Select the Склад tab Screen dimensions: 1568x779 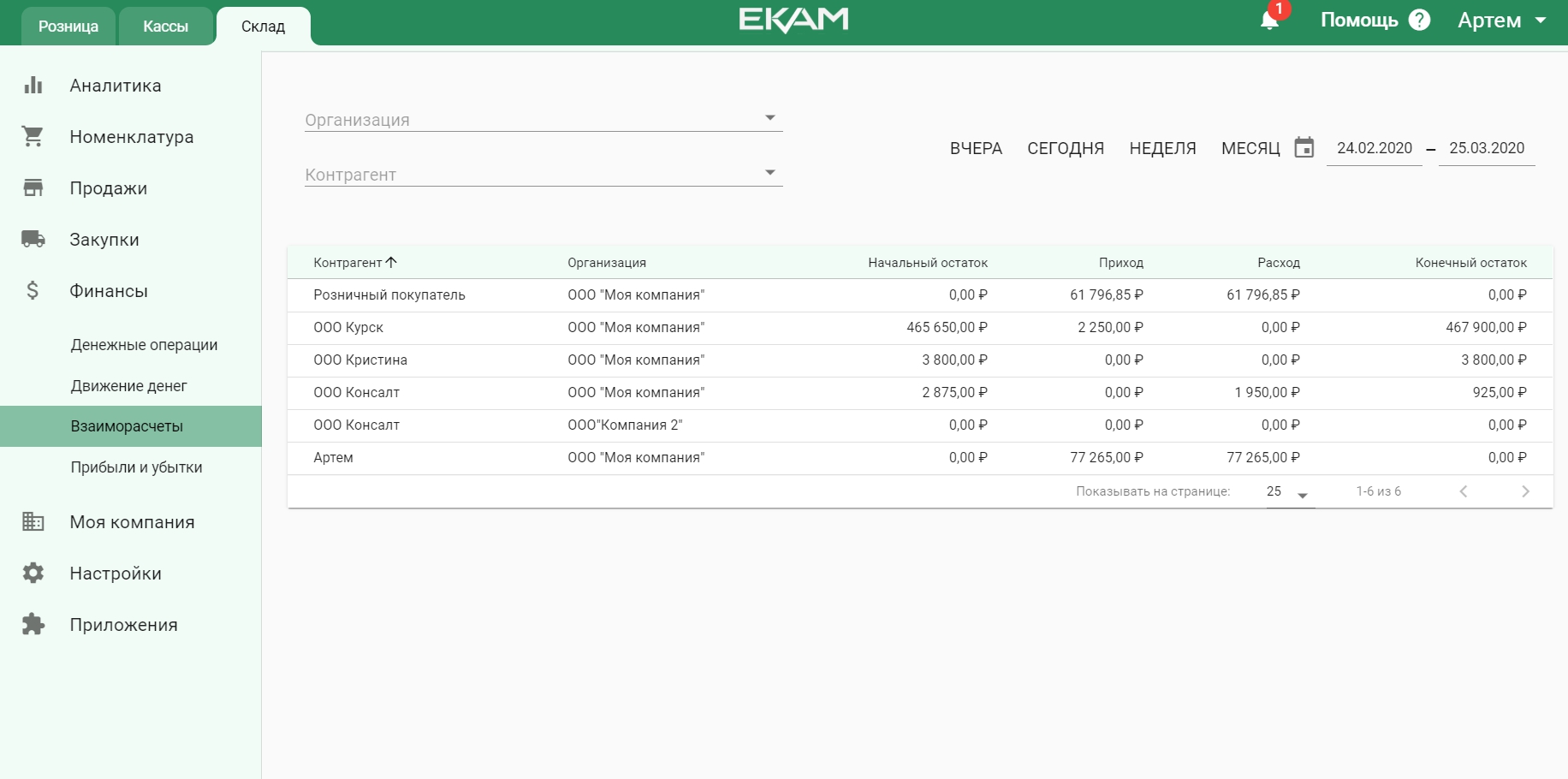tap(263, 27)
